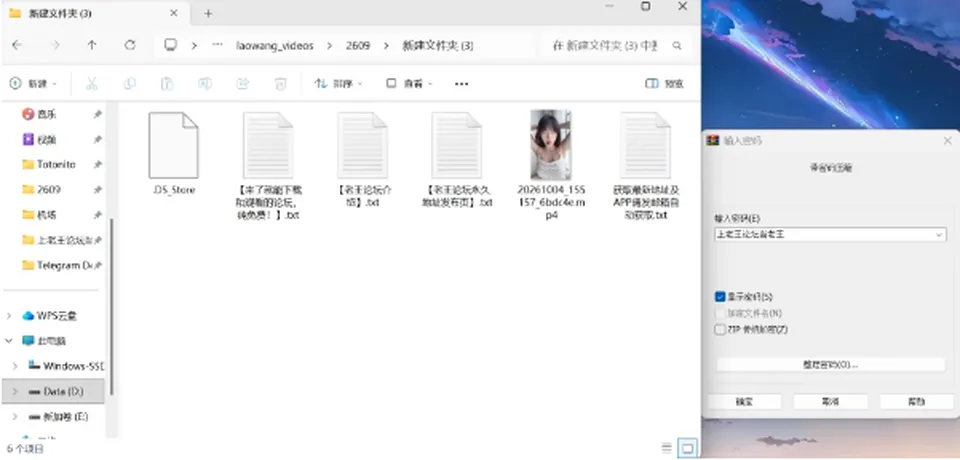
Task: Click the 取消 button in password dialog
Action: tap(830, 402)
